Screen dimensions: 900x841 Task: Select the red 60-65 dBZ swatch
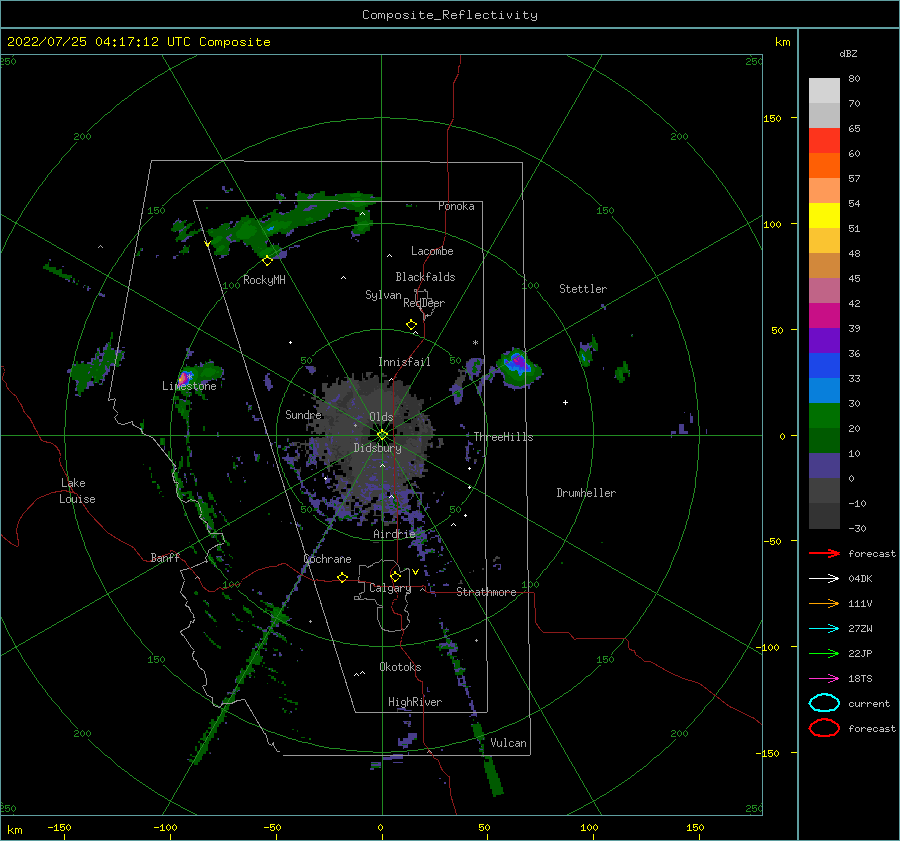(824, 141)
